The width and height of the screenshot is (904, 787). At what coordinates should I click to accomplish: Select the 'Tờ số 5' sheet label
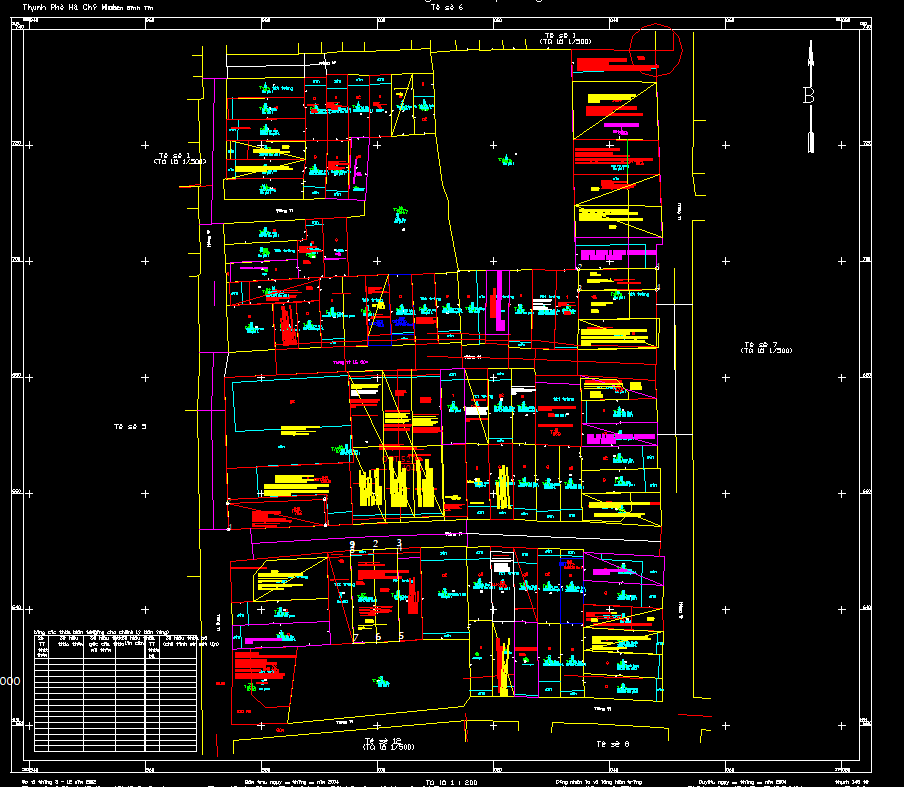click(131, 427)
